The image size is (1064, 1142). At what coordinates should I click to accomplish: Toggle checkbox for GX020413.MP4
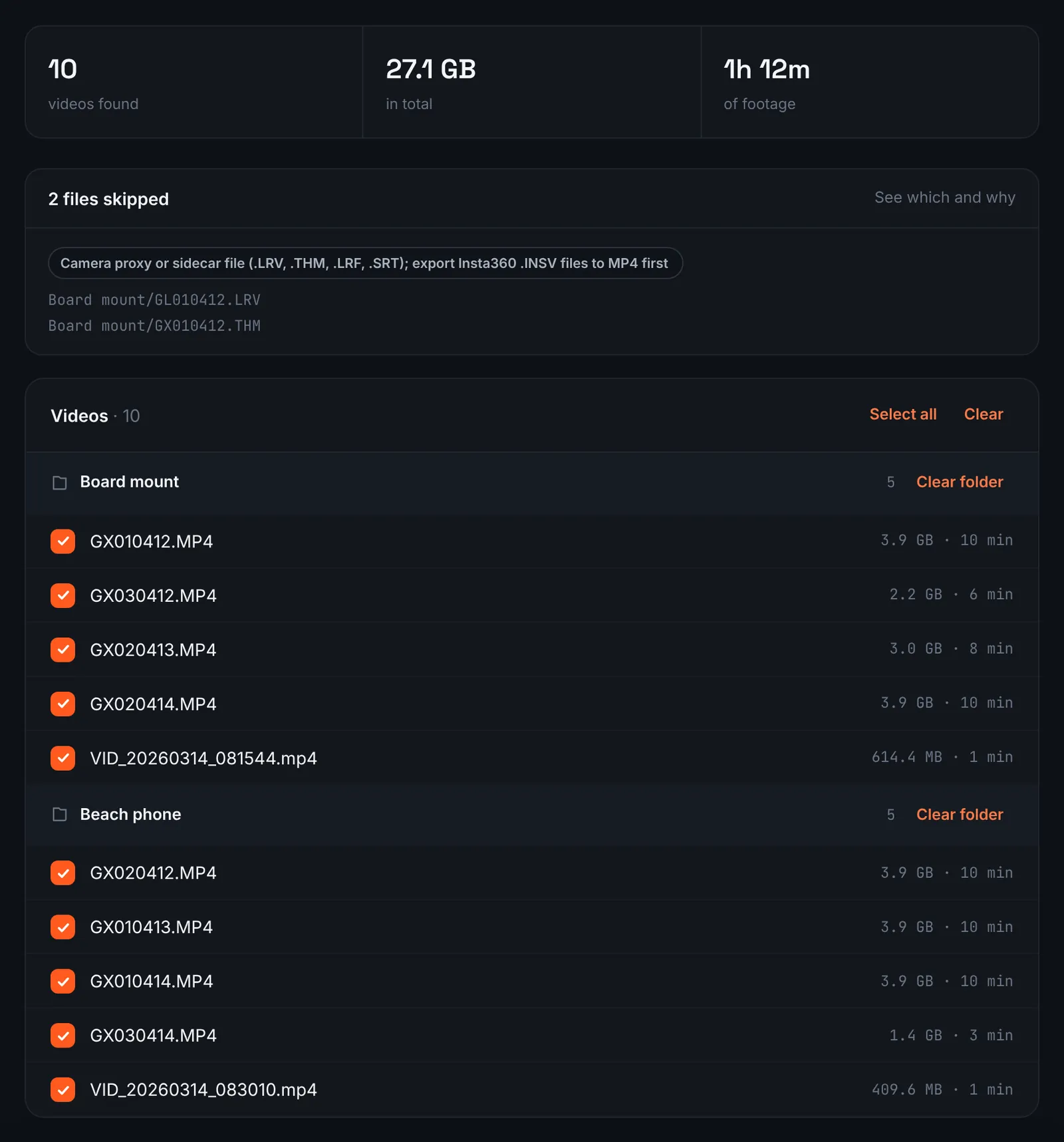tap(63, 649)
